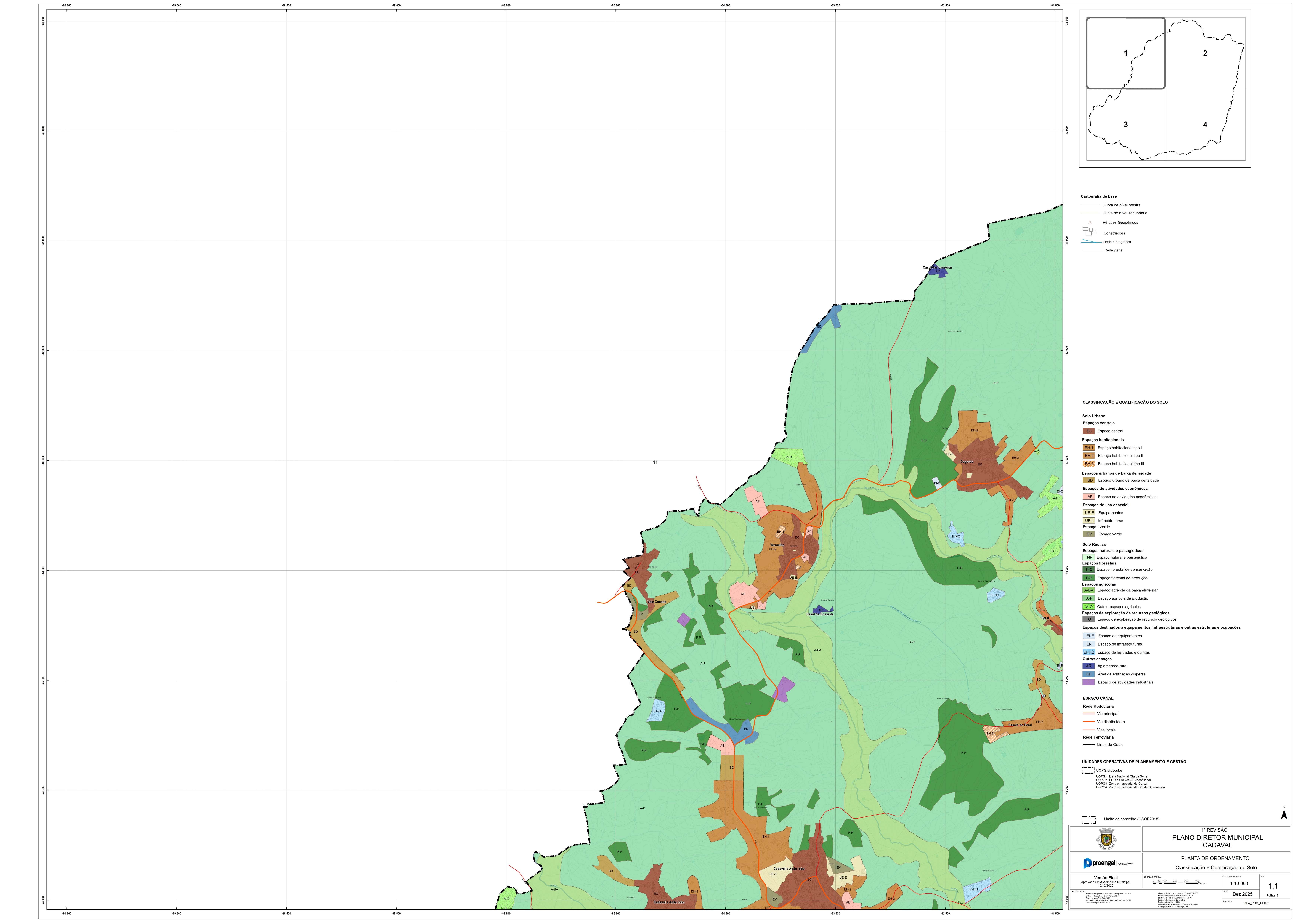1306x924 pixels.
Task: Click the CLASSIFICAÇÃO E QUALIFICAÇÃO DO SOLO heading
Action: (1125, 402)
